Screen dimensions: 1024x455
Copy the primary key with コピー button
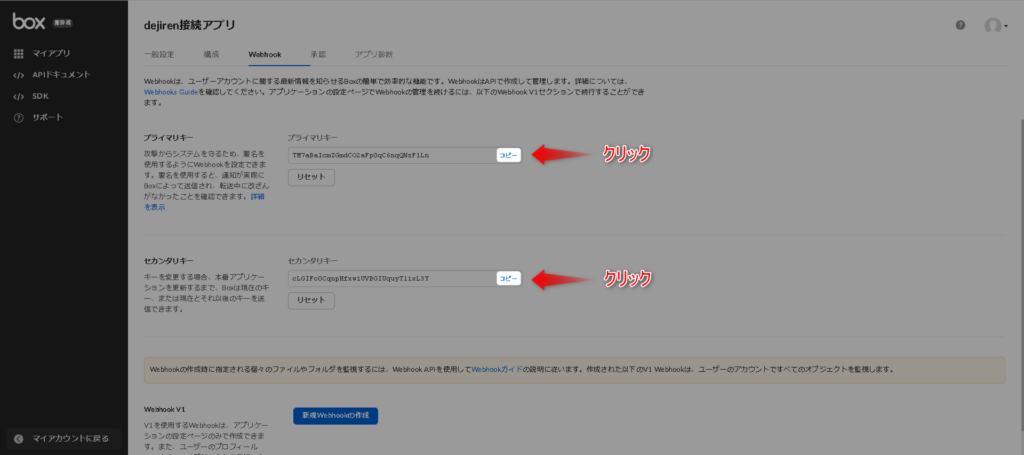click(x=509, y=155)
